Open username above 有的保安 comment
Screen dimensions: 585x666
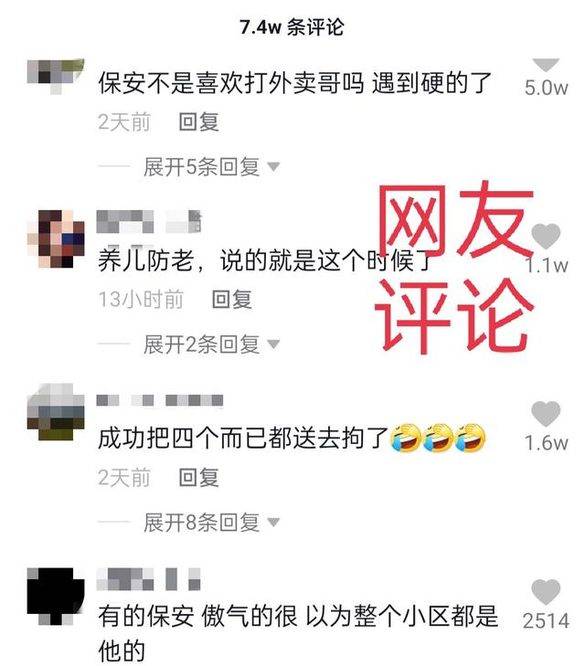tap(148, 579)
